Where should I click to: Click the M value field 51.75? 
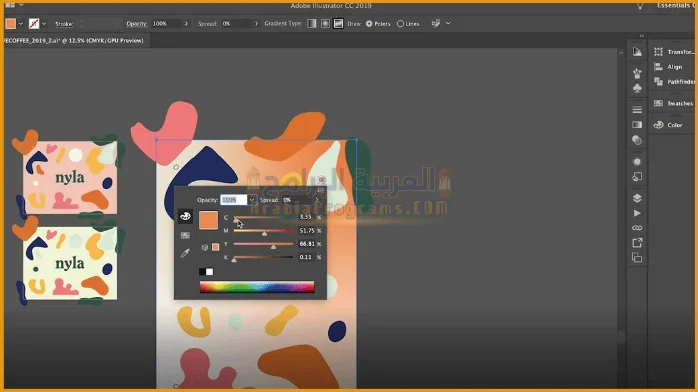pyautogui.click(x=306, y=230)
